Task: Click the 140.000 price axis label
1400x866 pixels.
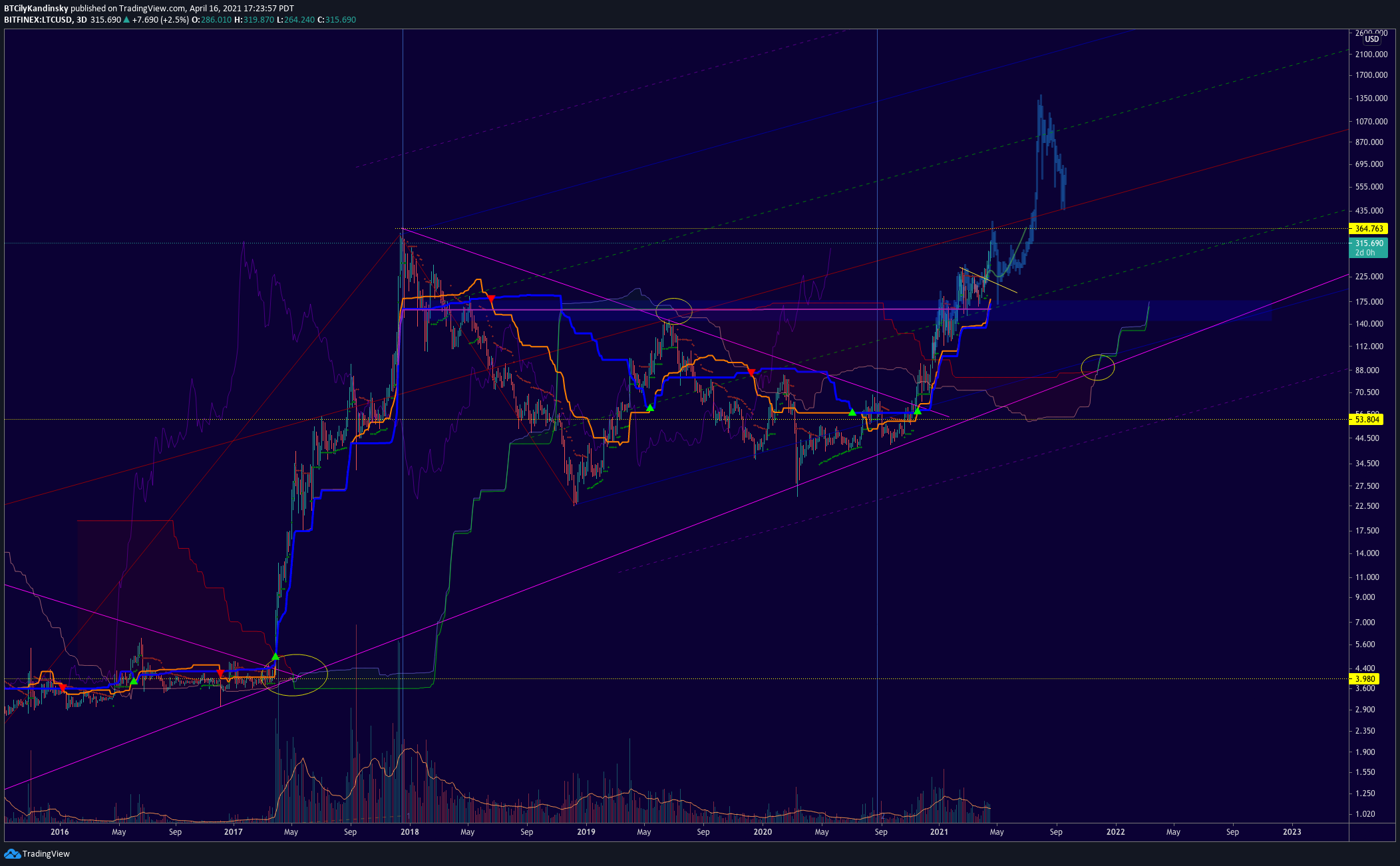Action: [x=1369, y=324]
